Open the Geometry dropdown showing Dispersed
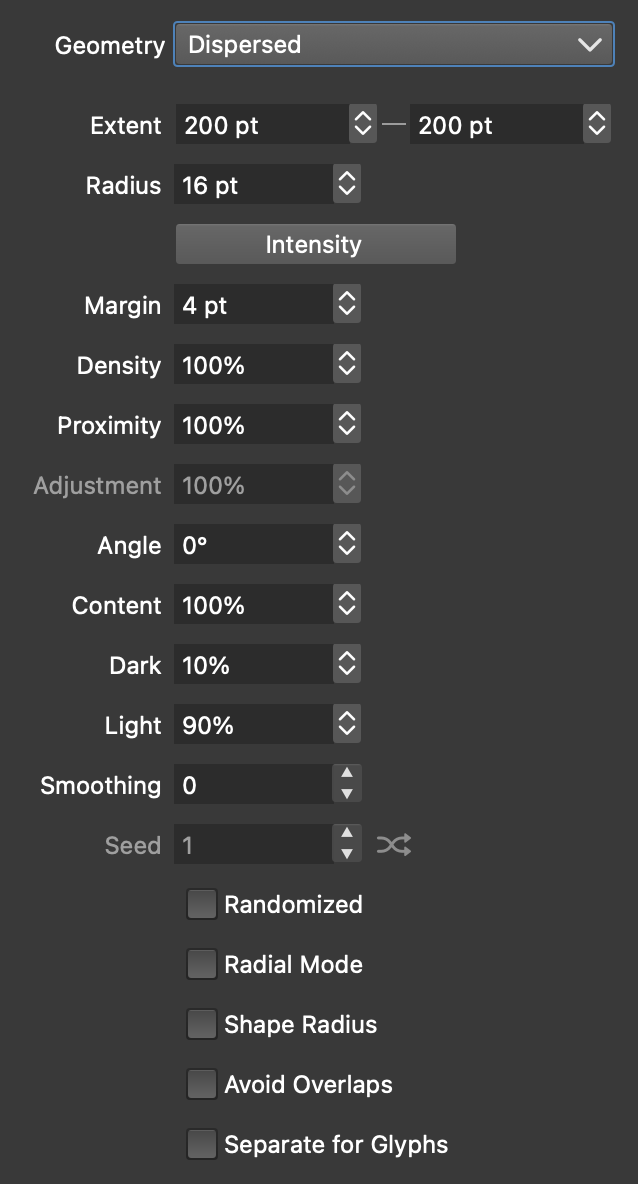This screenshot has width=638, height=1184. (394, 45)
